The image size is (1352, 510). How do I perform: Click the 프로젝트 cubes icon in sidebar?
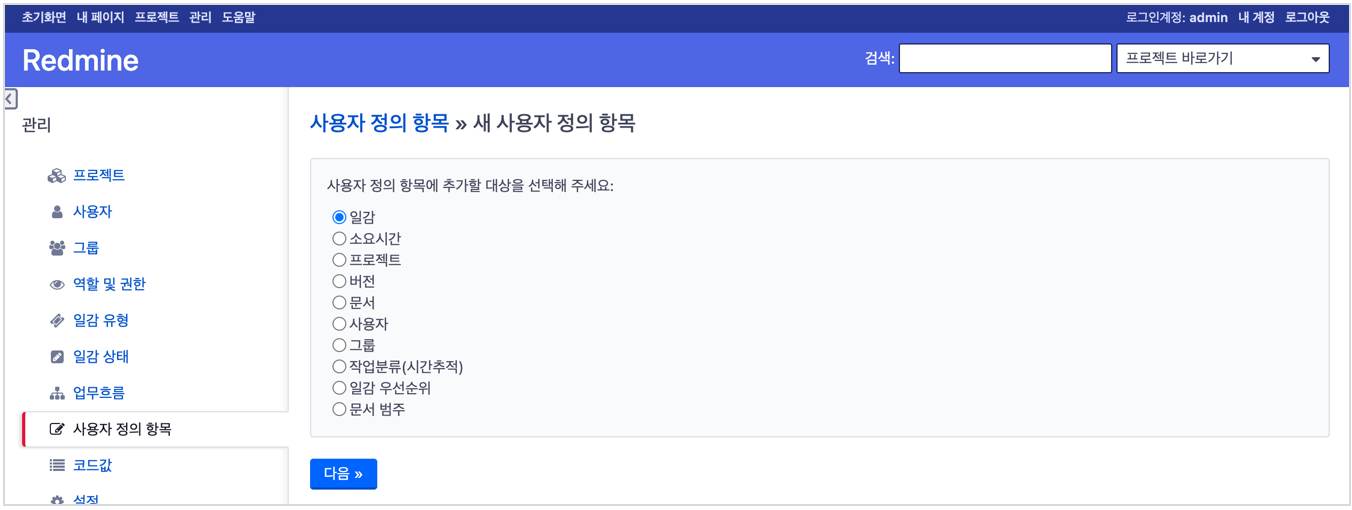[x=57, y=176]
